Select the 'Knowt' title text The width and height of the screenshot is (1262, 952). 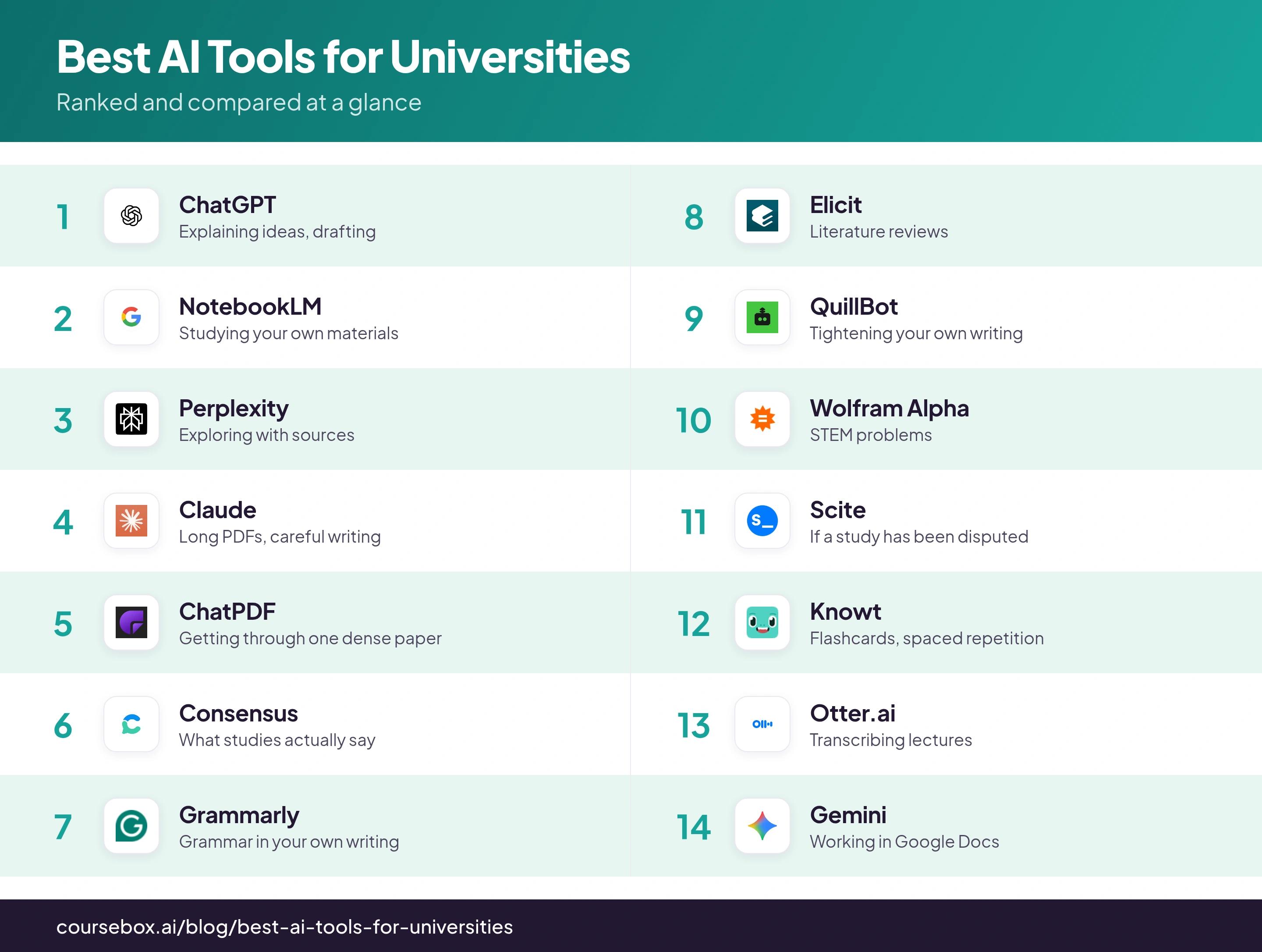click(x=846, y=611)
